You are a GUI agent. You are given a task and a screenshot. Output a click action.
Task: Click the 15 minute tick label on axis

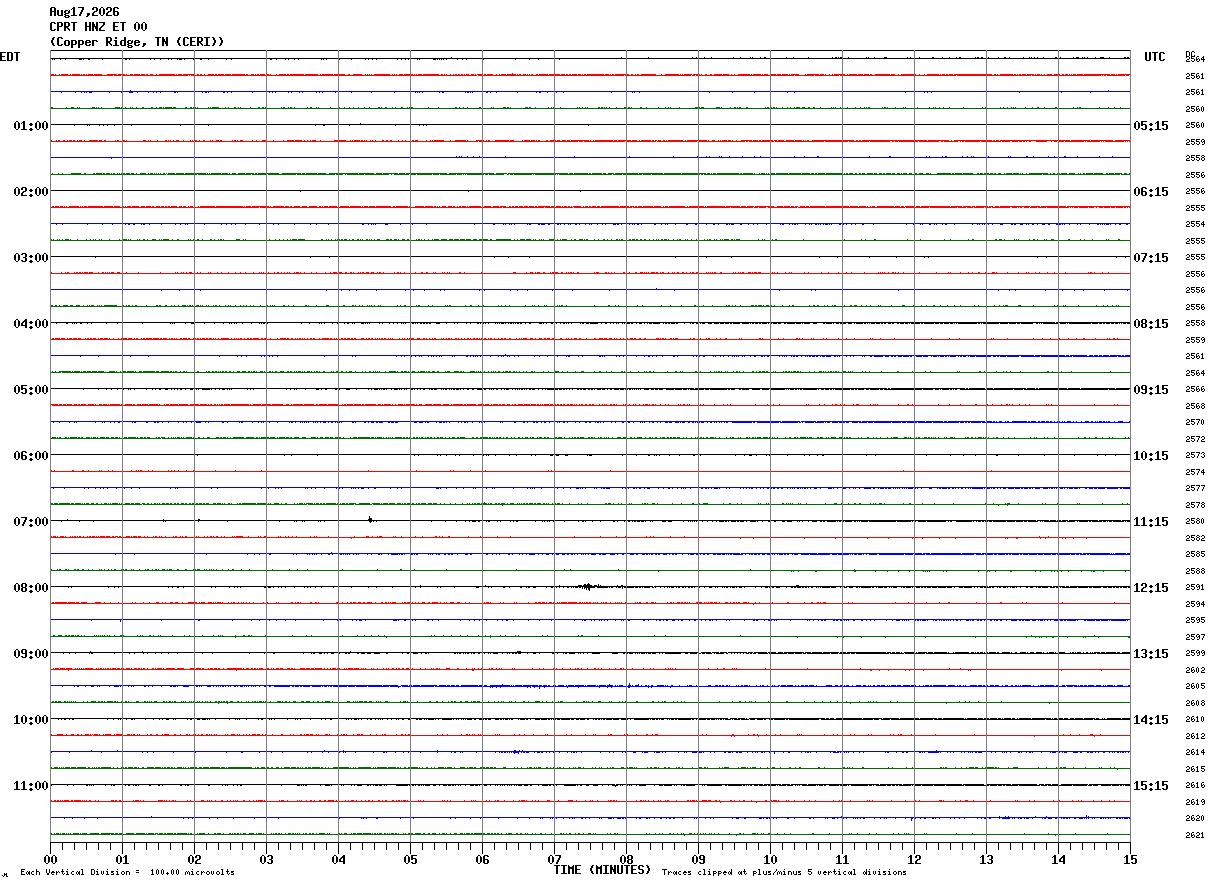(1130, 859)
